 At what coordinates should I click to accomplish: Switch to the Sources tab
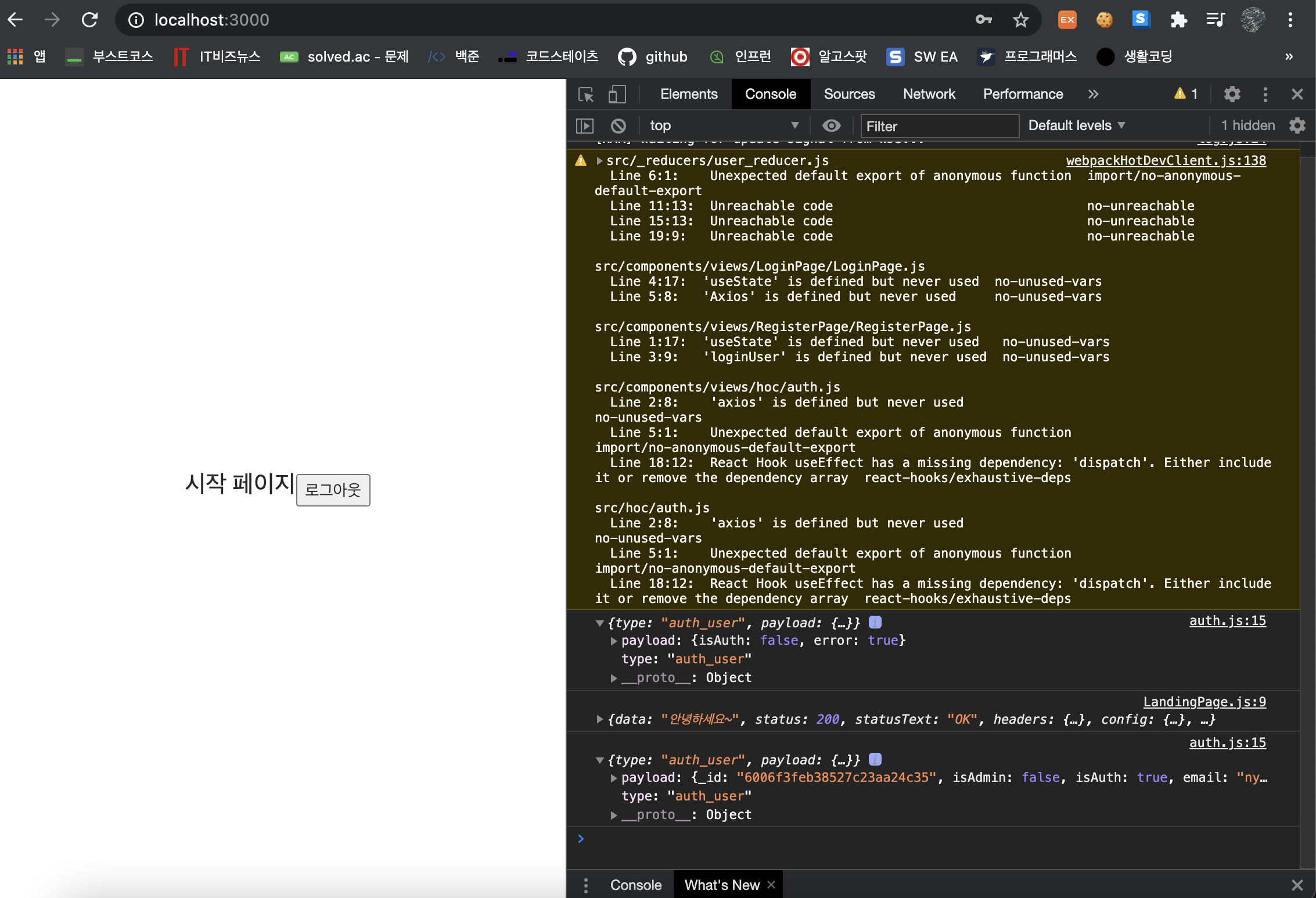(x=849, y=94)
